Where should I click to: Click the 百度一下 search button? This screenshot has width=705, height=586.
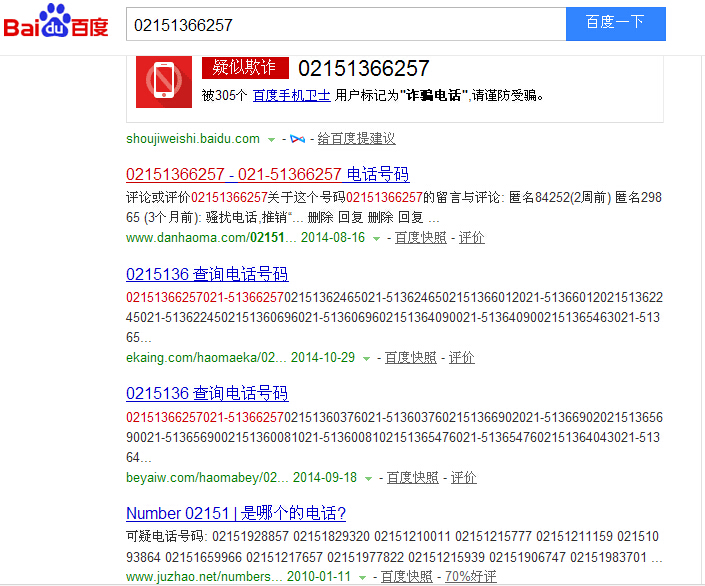coord(616,24)
